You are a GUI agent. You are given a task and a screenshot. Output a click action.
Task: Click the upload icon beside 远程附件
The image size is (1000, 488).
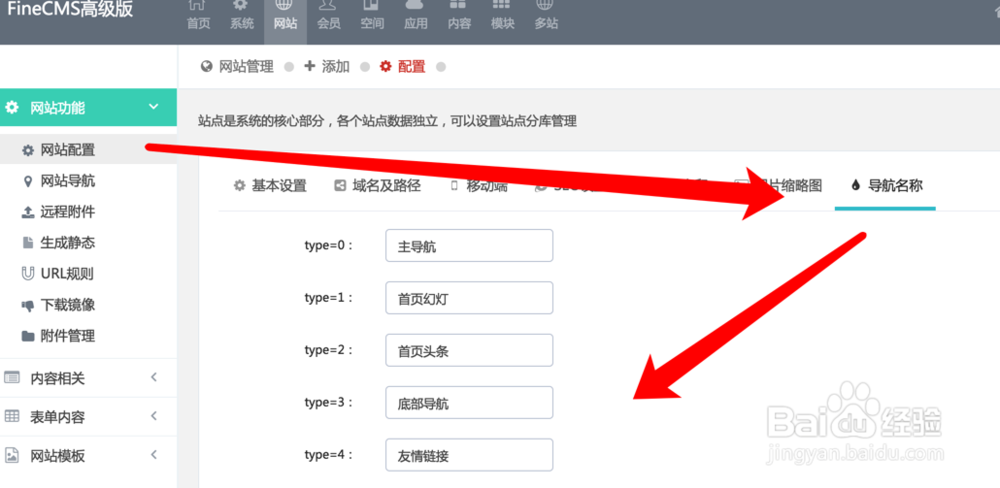[x=27, y=212]
